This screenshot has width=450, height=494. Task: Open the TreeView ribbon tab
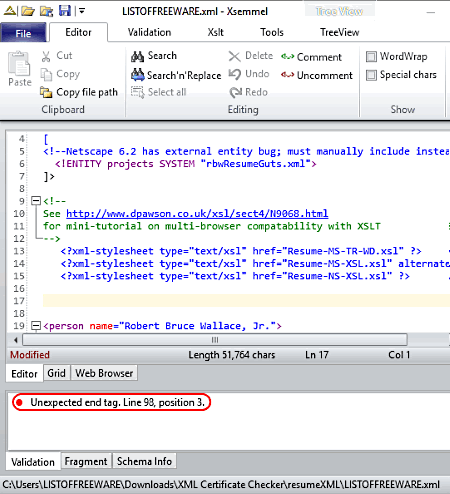pos(339,32)
